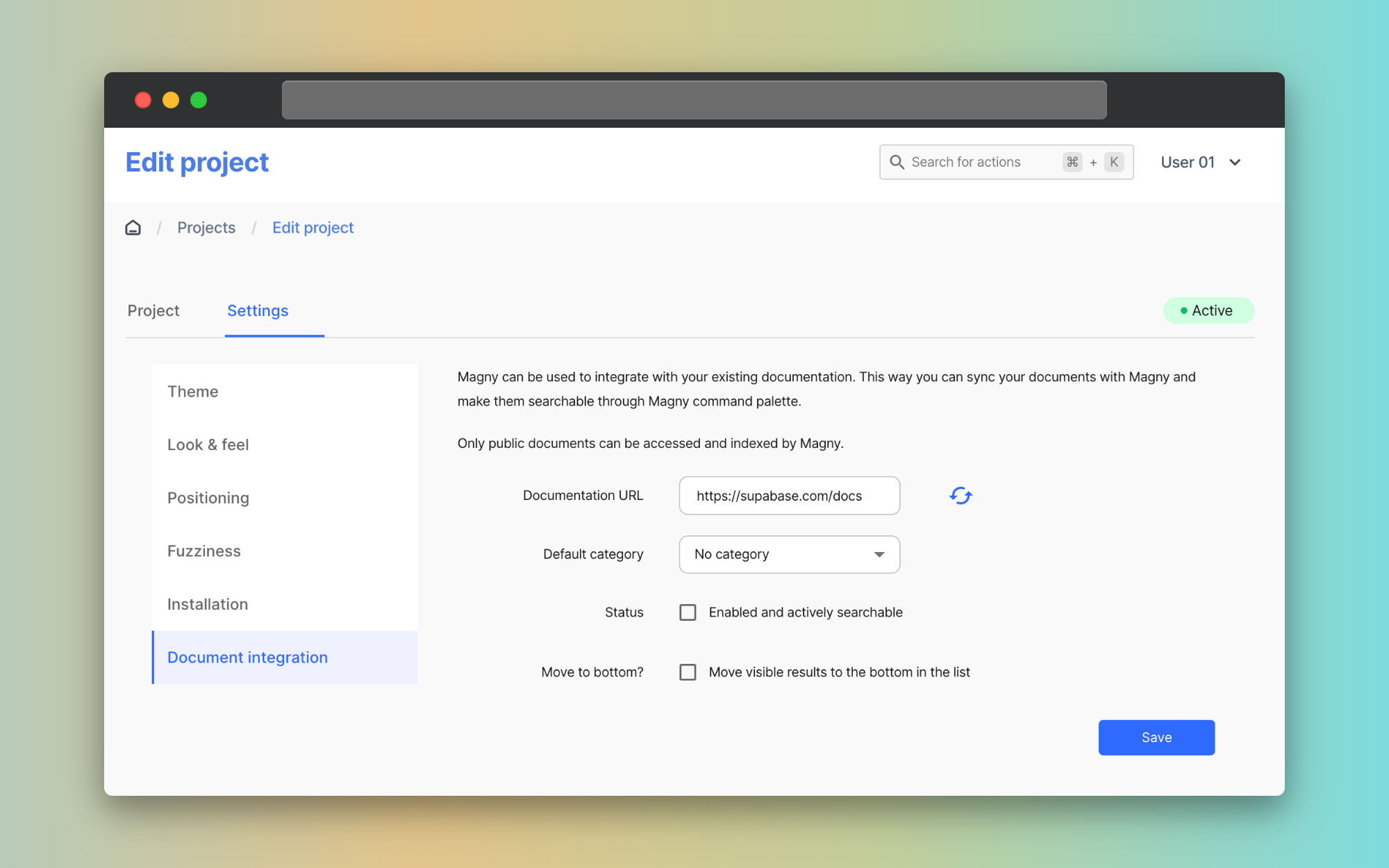Image resolution: width=1389 pixels, height=868 pixels.
Task: Go to Positioning settings
Action: pos(285,498)
